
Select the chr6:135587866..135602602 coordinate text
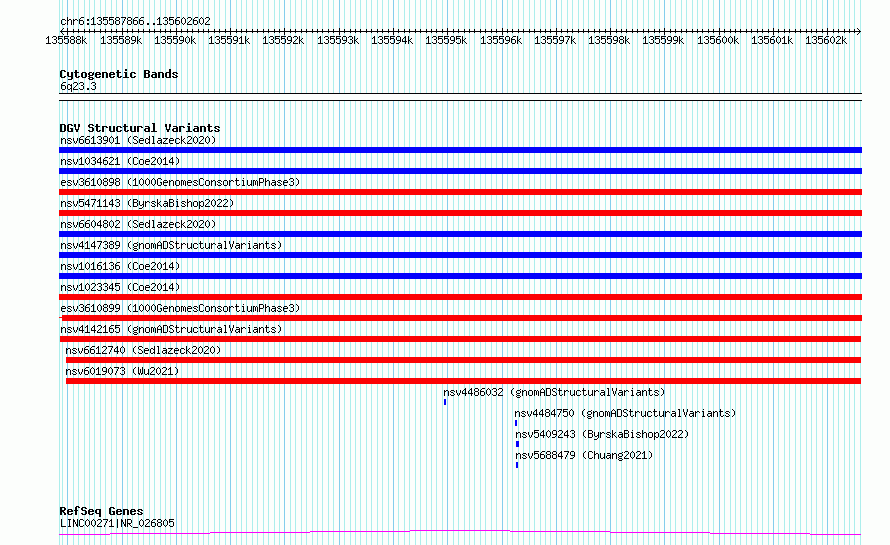pos(135,21)
